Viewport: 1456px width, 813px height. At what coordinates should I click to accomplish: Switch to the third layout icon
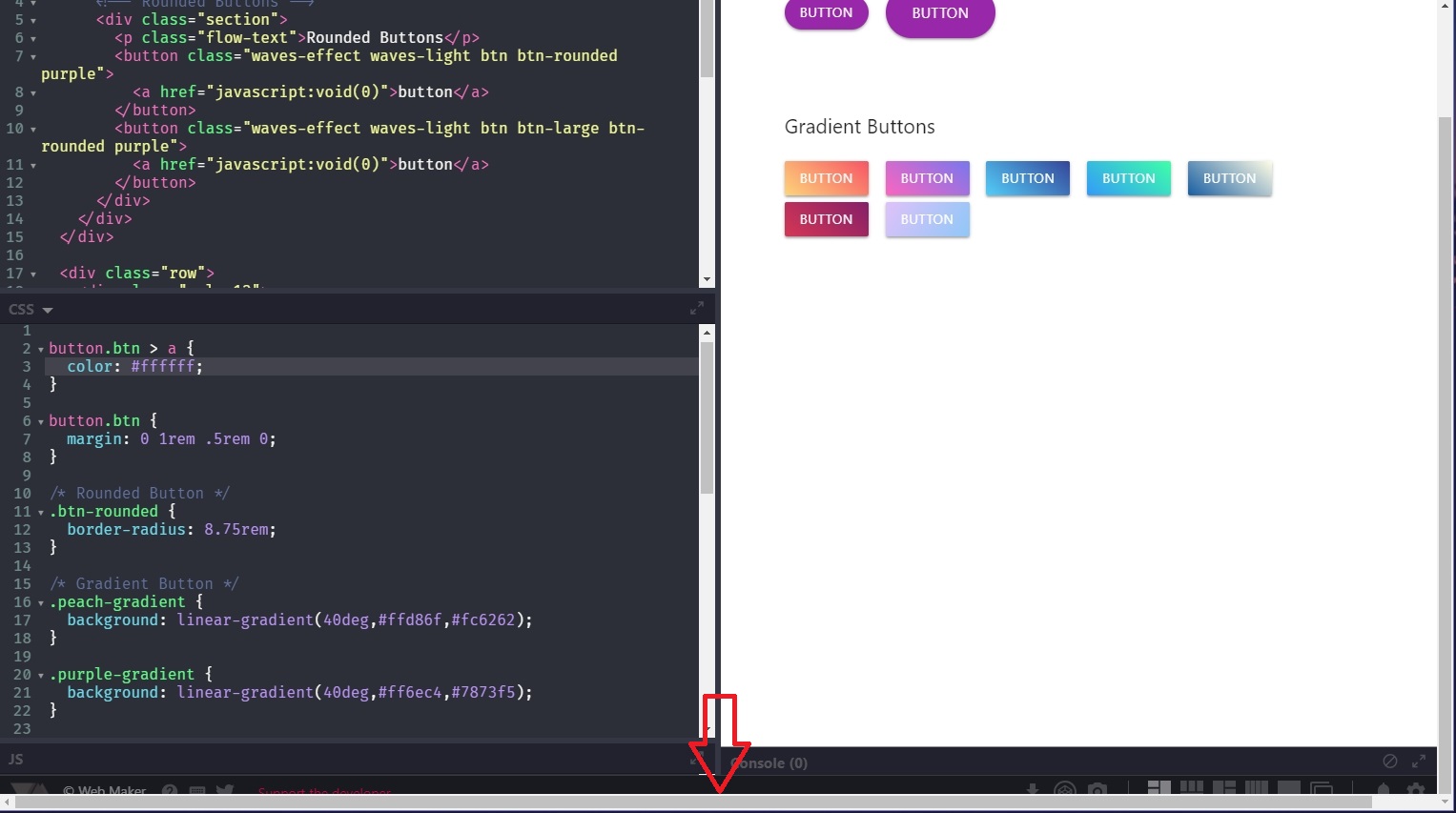tap(1223, 788)
